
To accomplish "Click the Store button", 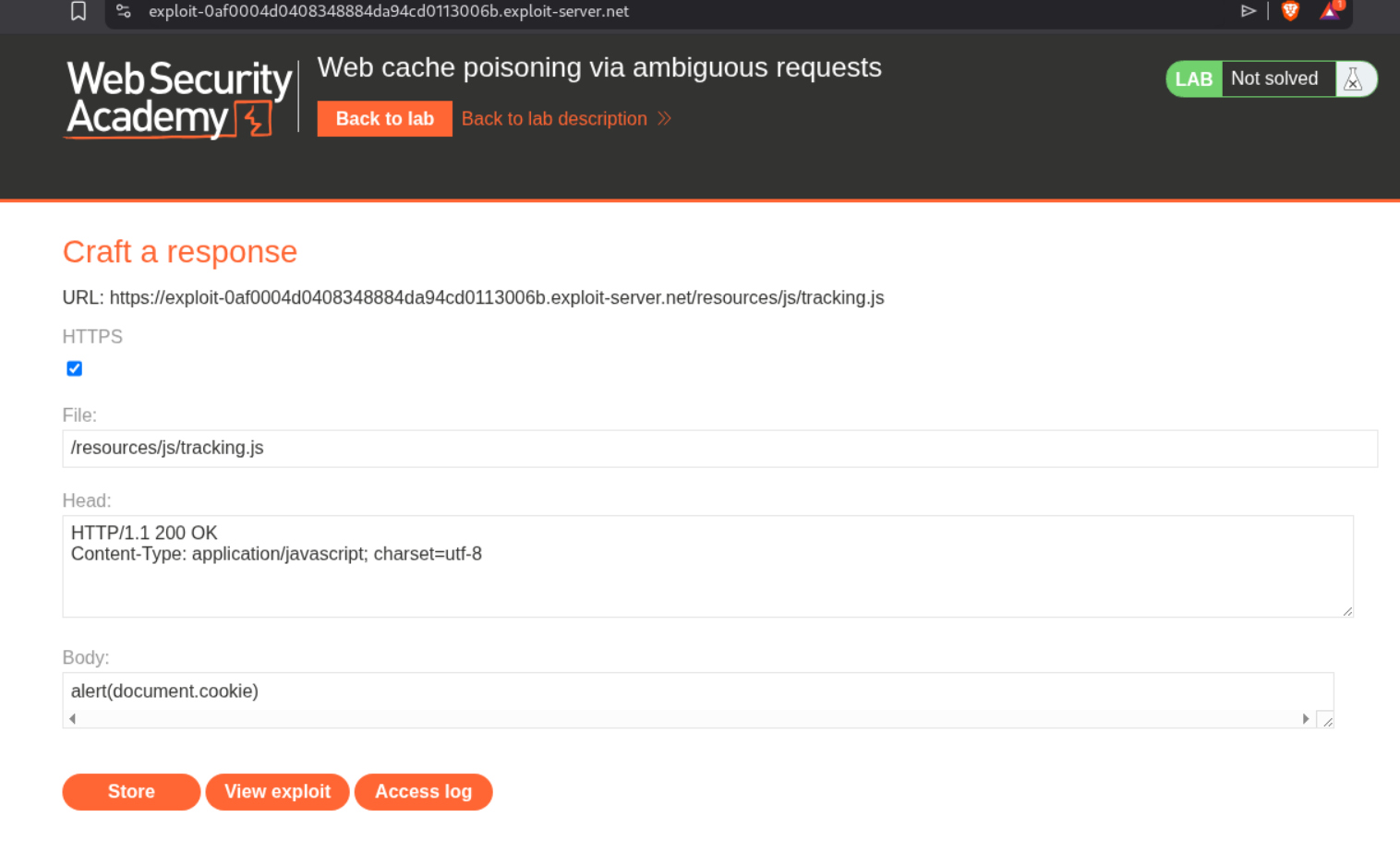I will click(x=131, y=791).
